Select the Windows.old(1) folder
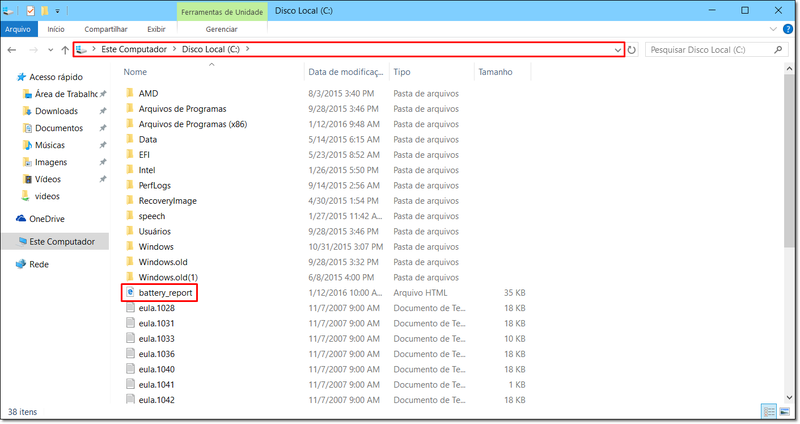800x424 pixels. coord(168,277)
